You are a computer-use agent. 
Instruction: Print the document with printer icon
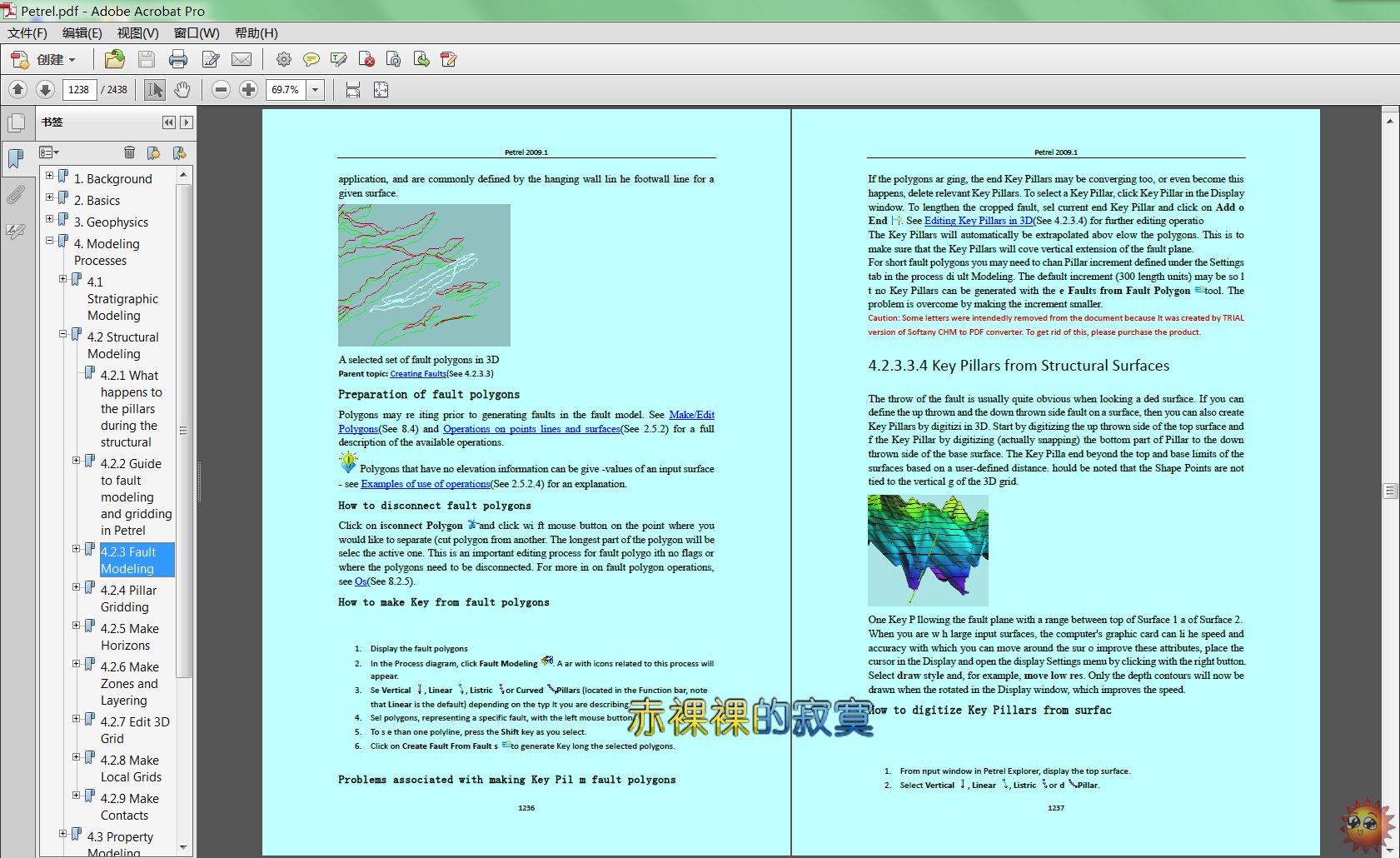(178, 59)
